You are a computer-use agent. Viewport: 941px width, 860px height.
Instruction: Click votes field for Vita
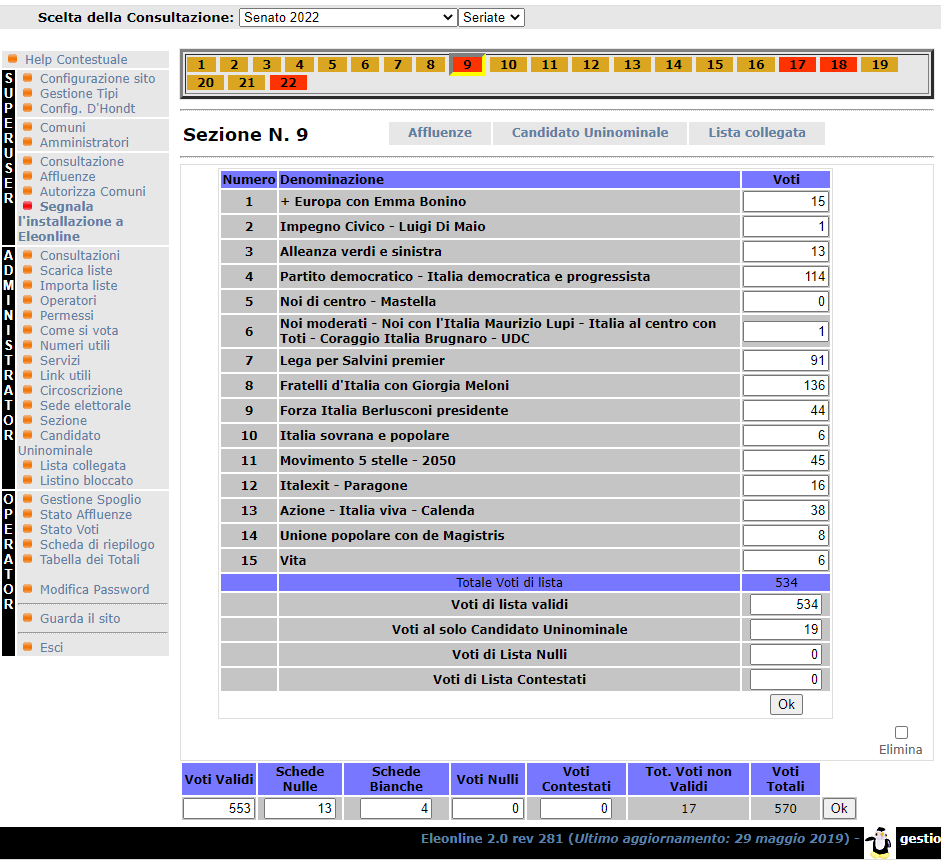(x=786, y=561)
